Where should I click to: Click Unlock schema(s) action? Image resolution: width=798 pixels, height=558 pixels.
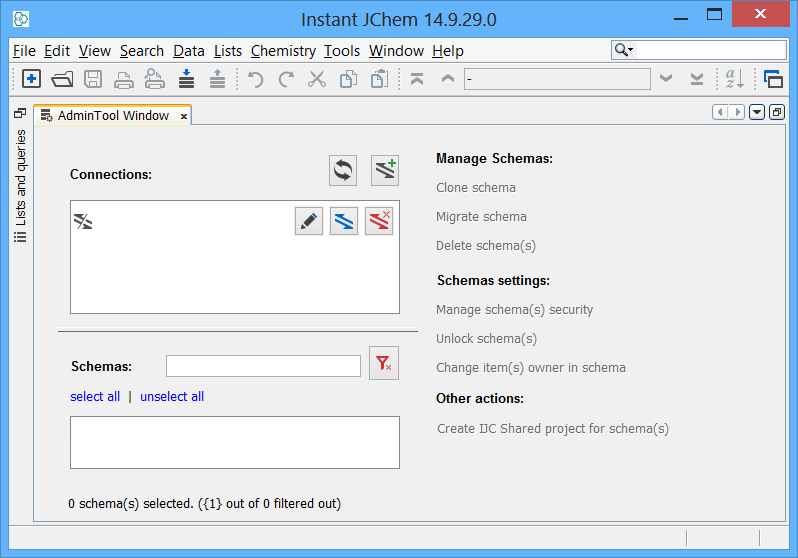[487, 339]
